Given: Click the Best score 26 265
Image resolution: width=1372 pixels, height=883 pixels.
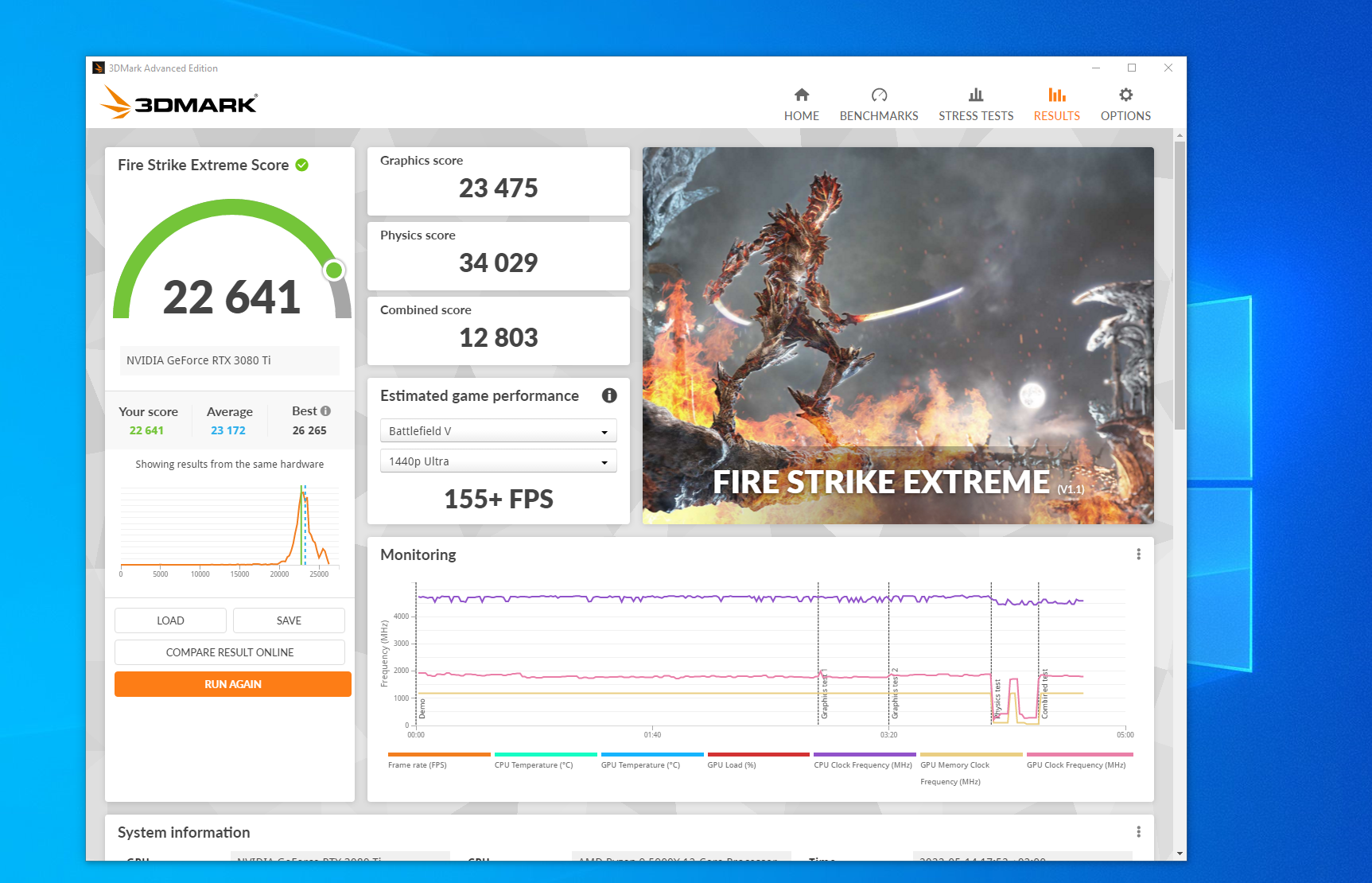Looking at the screenshot, I should 309,430.
